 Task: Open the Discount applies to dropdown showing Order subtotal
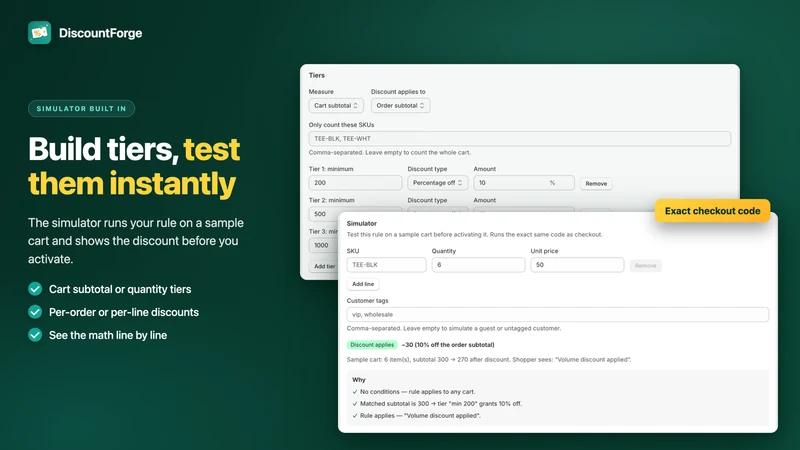click(x=400, y=106)
